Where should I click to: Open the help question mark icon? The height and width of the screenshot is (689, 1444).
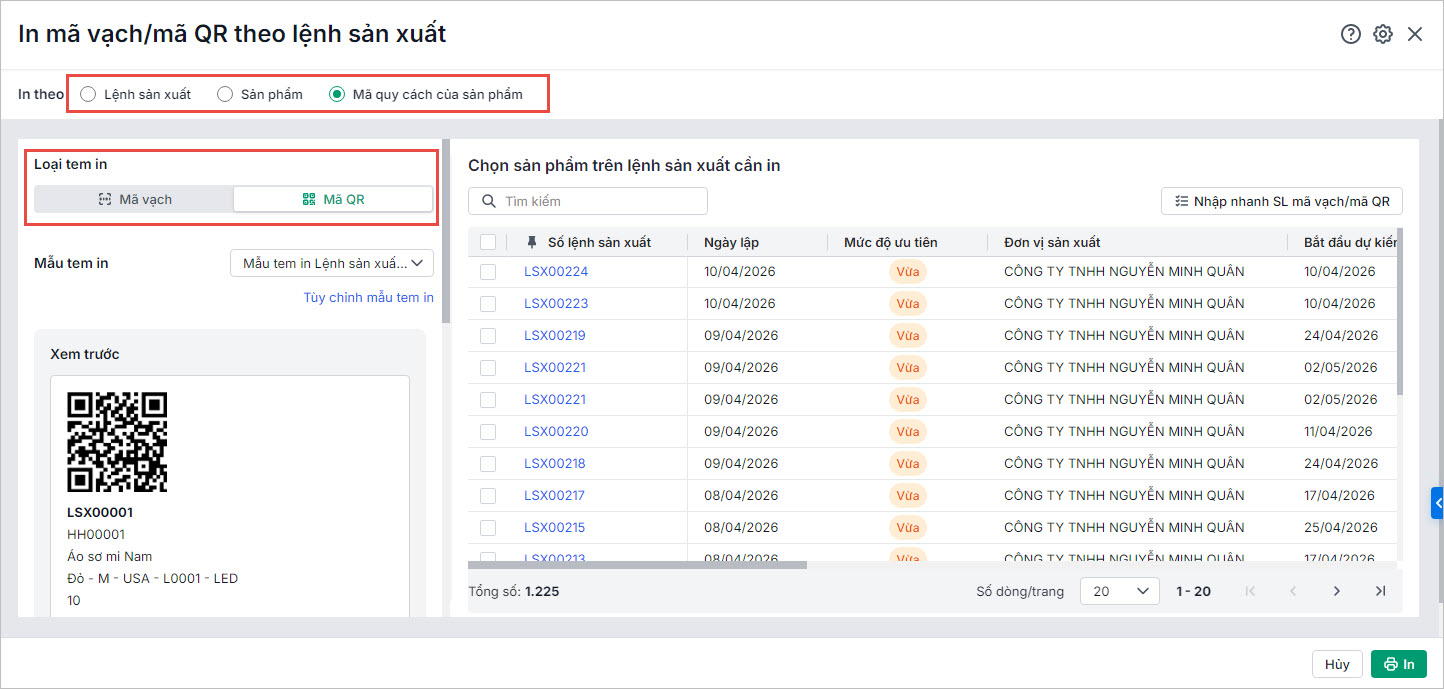1351,34
